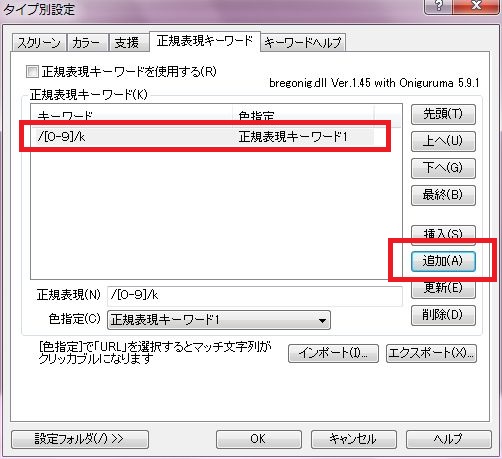The image size is (502, 459).
Task: Delete keyword with 削除(D) button
Action: tap(443, 315)
